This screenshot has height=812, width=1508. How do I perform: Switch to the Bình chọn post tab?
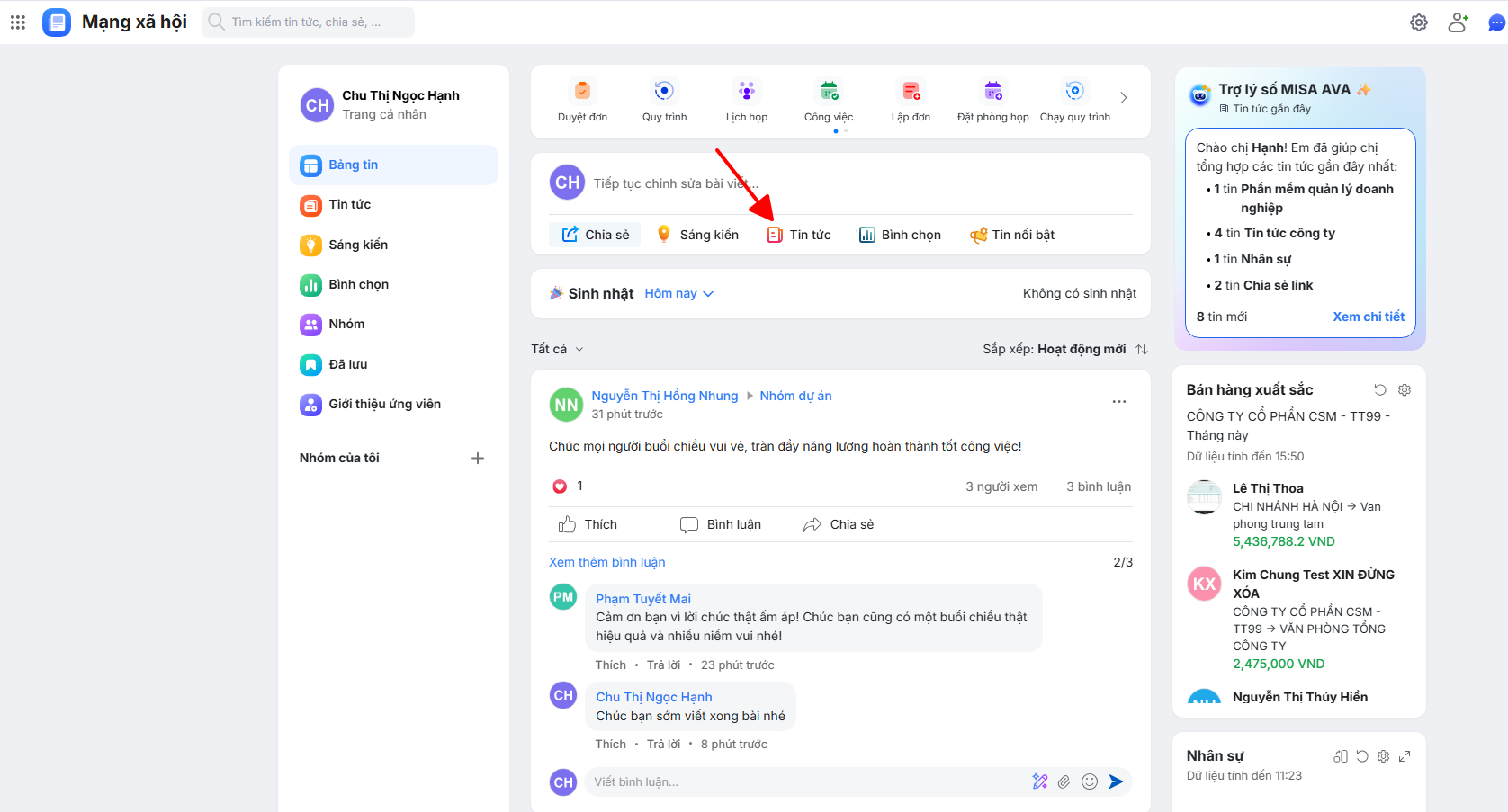(x=900, y=235)
